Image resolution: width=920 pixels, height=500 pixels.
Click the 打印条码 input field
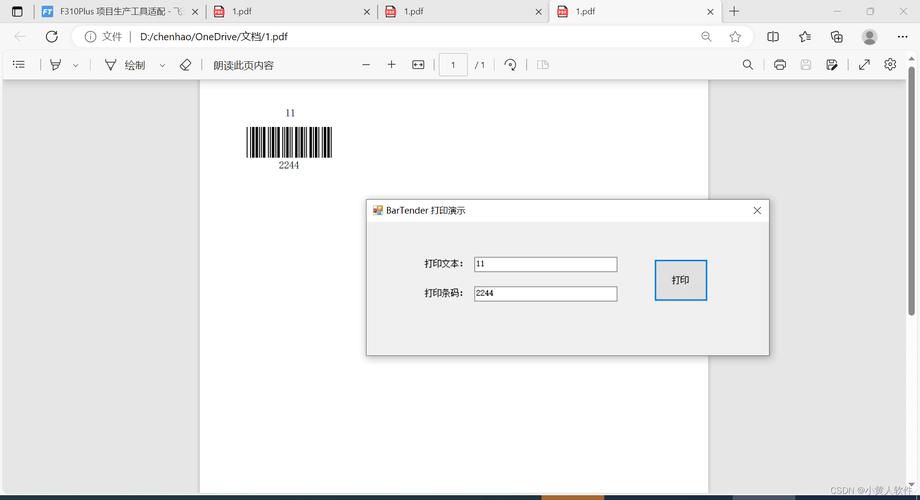tap(546, 293)
